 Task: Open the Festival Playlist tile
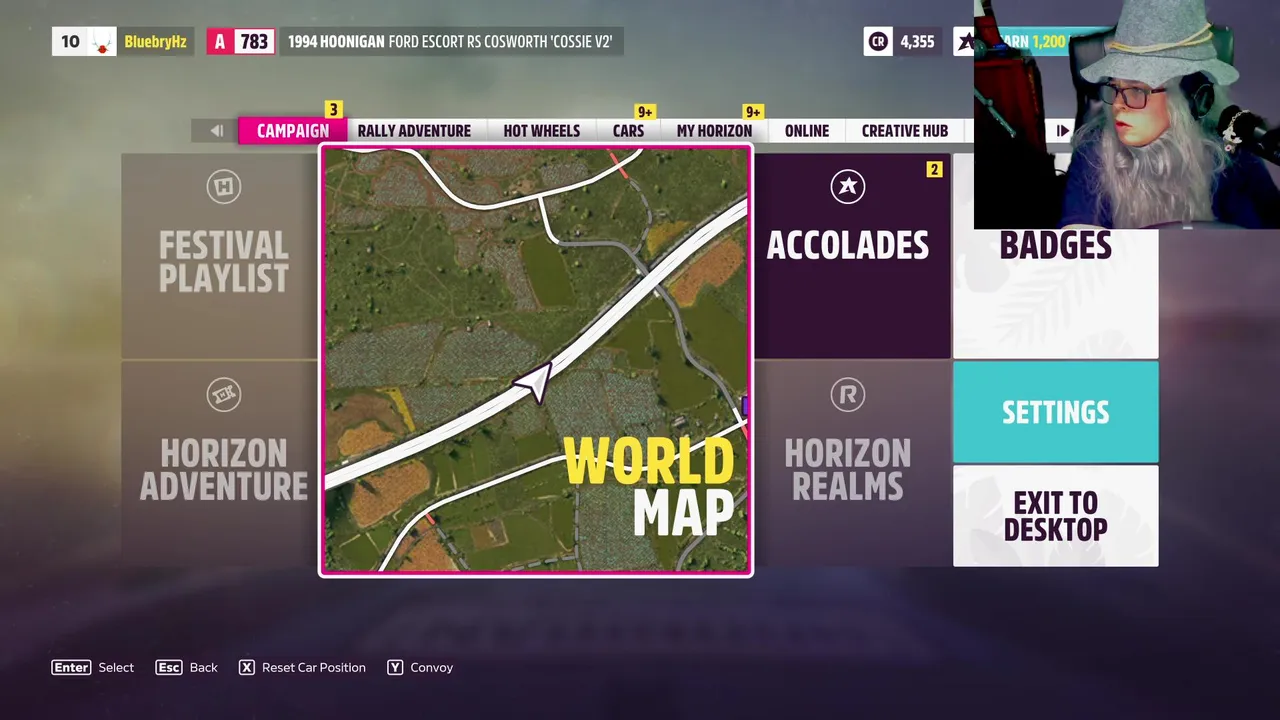tap(219, 256)
